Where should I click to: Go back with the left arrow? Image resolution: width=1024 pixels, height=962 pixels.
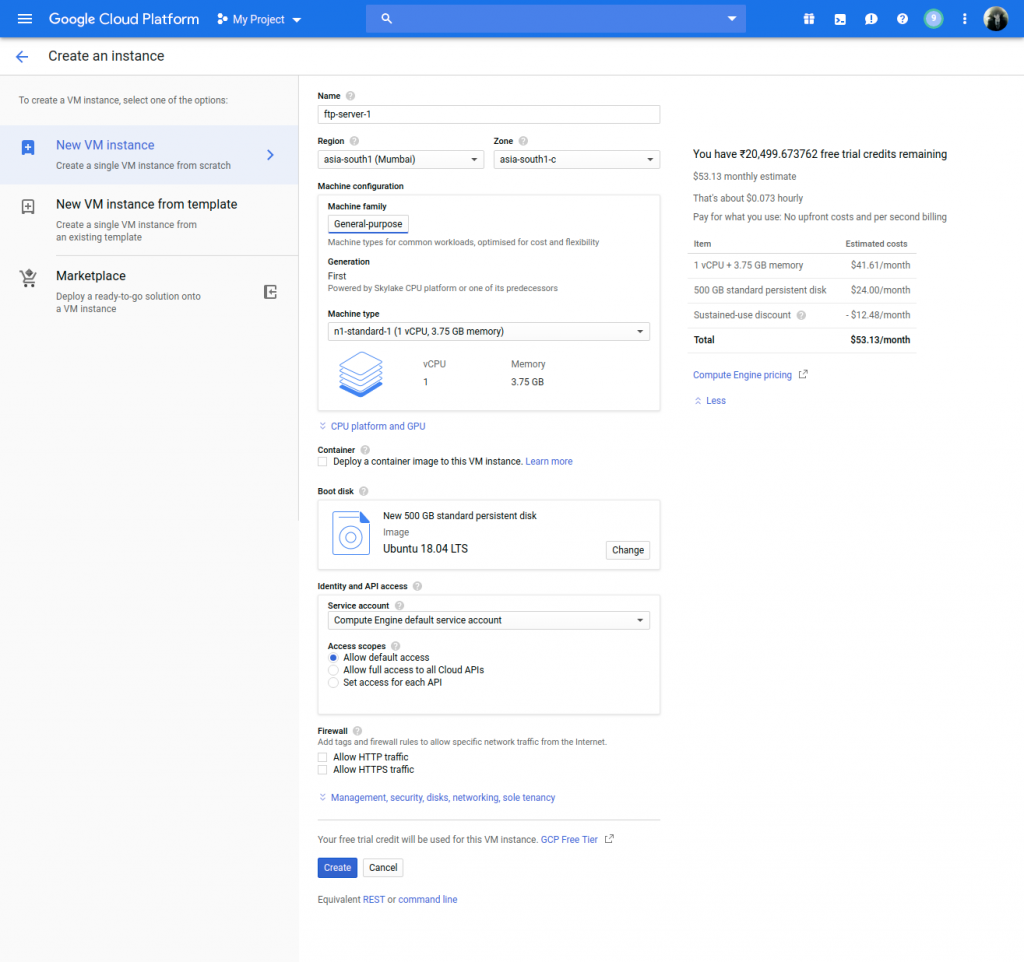22,57
